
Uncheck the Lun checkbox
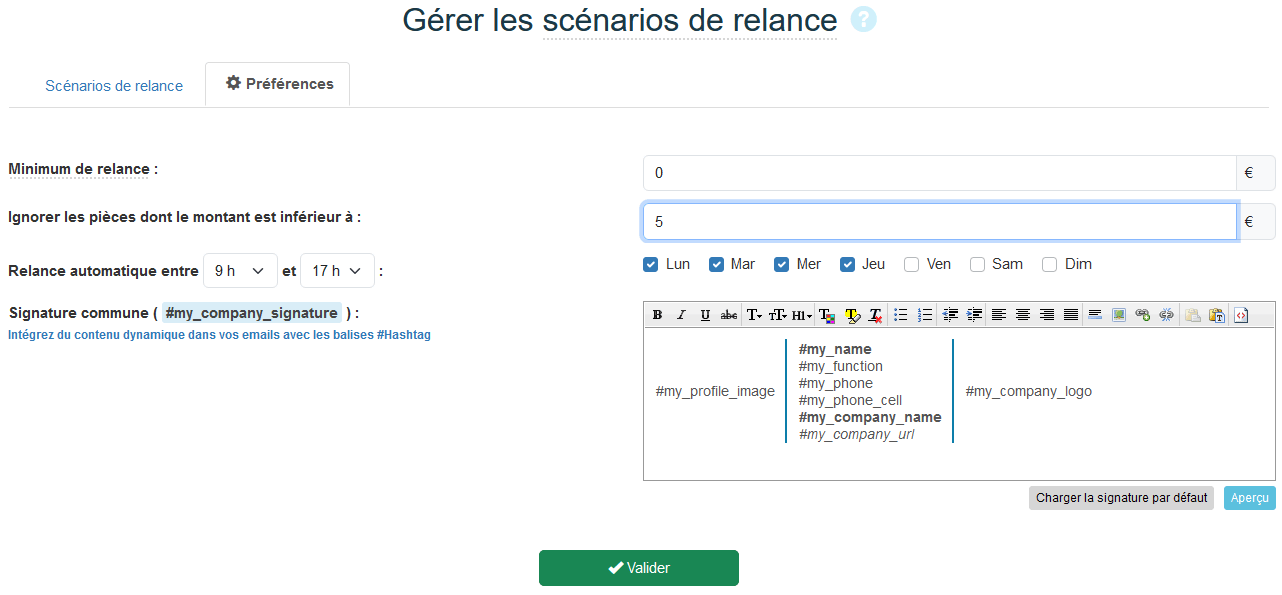point(650,264)
